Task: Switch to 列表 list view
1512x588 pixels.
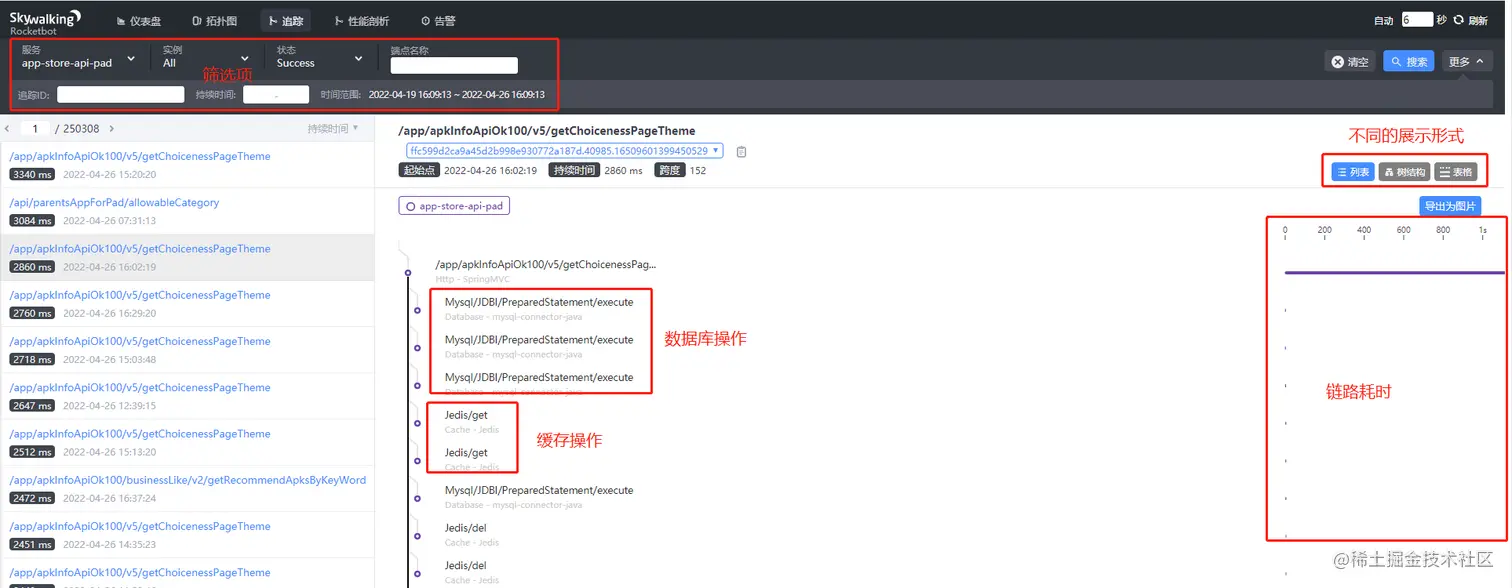Action: [1353, 172]
